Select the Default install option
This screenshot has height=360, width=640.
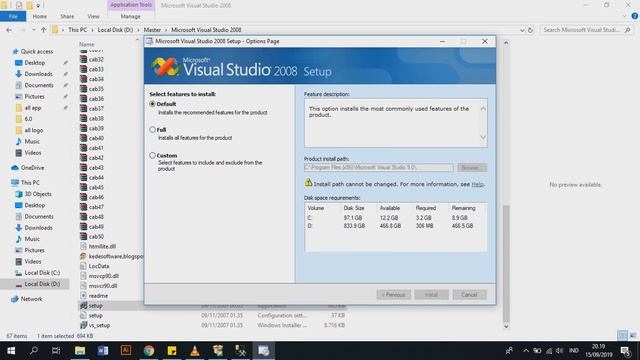click(153, 104)
